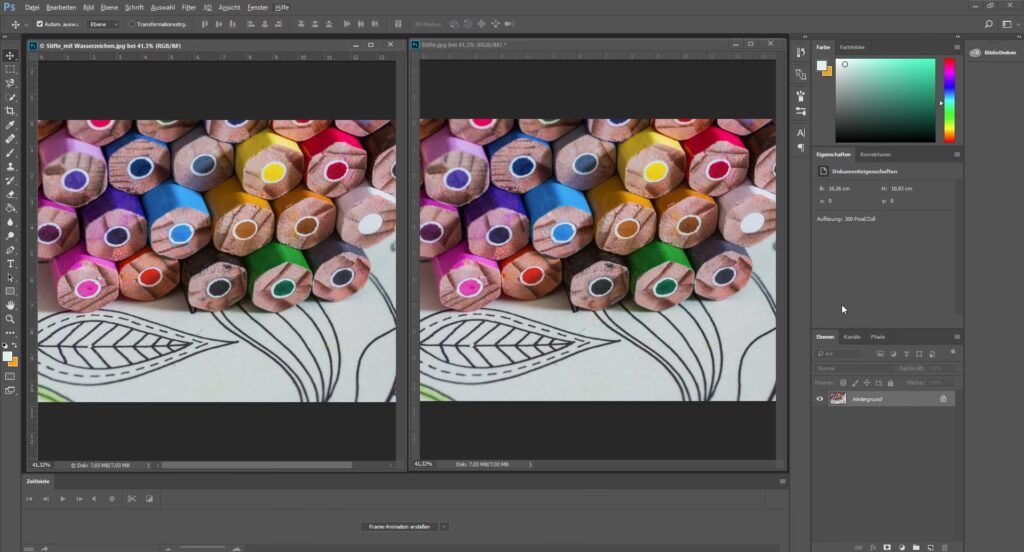Open the Filter menu
Screen dimensions: 1024x552
coord(188,7)
